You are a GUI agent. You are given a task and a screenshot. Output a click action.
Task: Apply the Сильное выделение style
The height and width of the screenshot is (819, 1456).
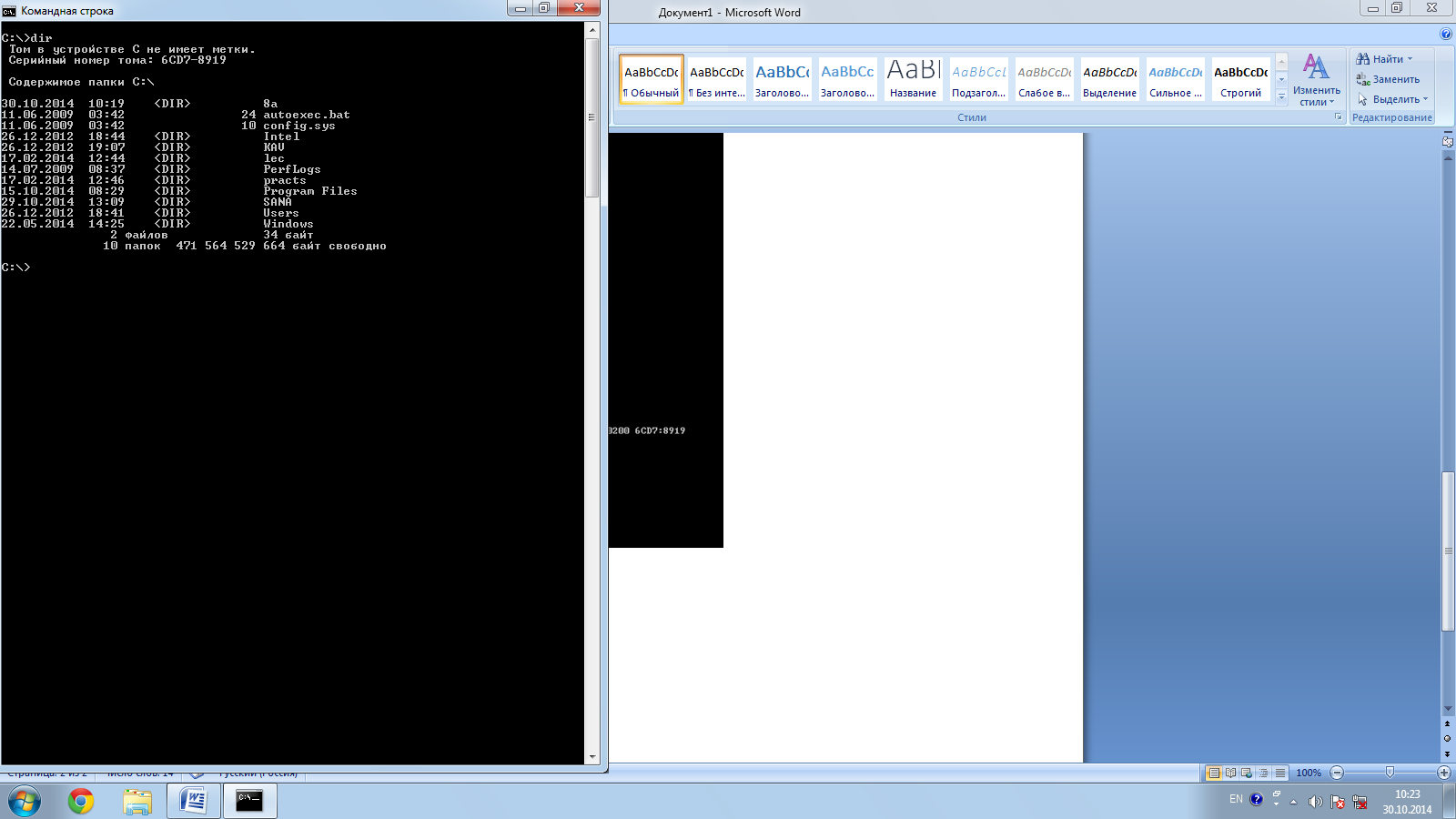tap(1175, 79)
